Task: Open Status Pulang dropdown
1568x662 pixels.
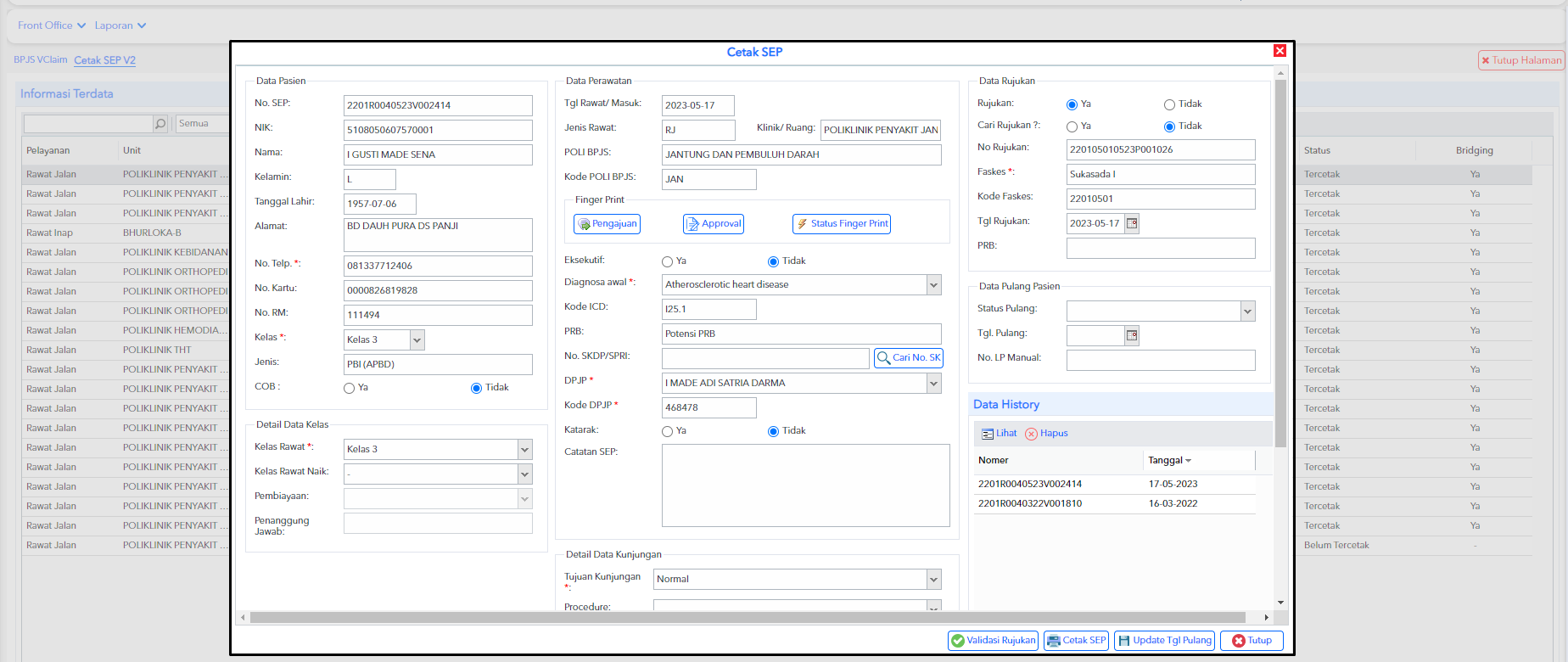Action: pyautogui.click(x=1247, y=311)
